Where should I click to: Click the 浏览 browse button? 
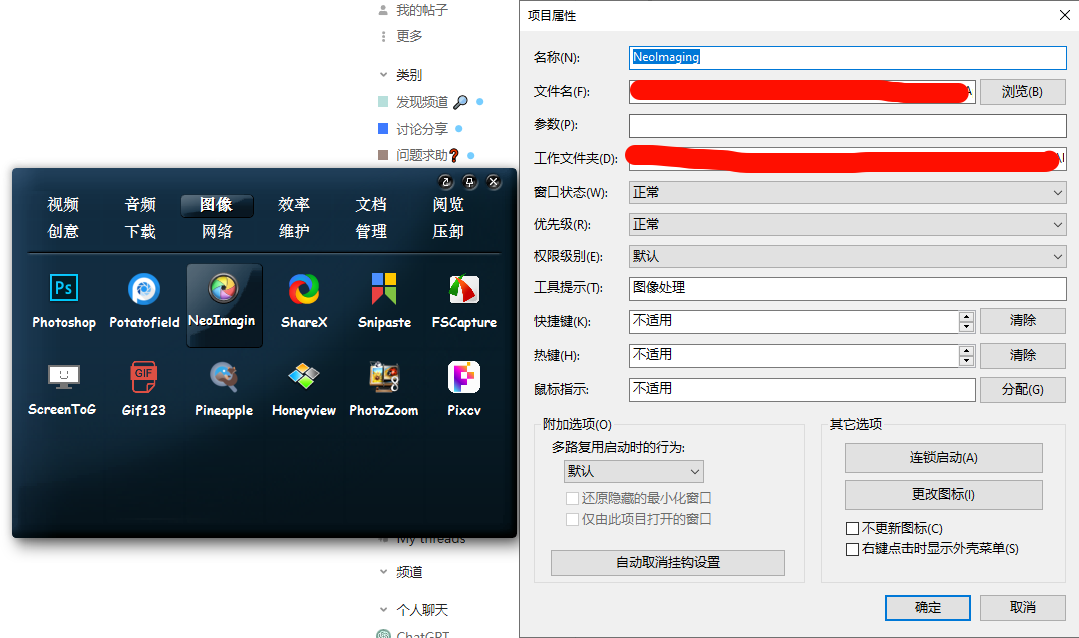point(1022,92)
